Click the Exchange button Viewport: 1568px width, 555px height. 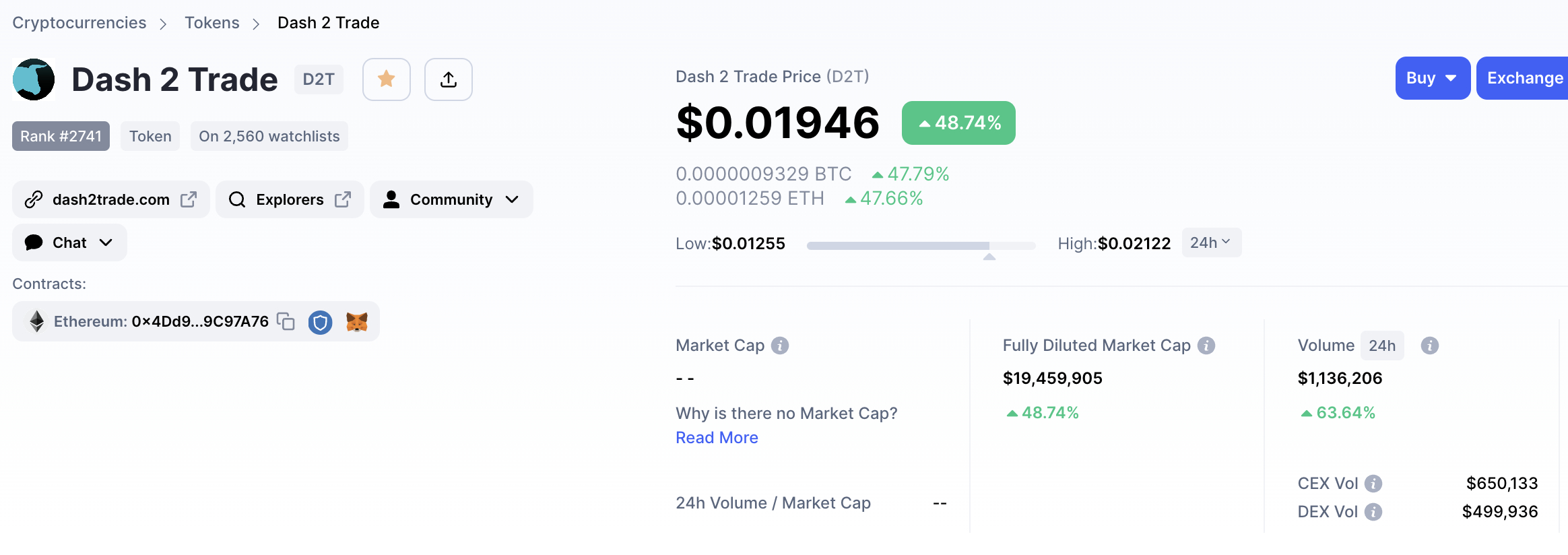1524,78
